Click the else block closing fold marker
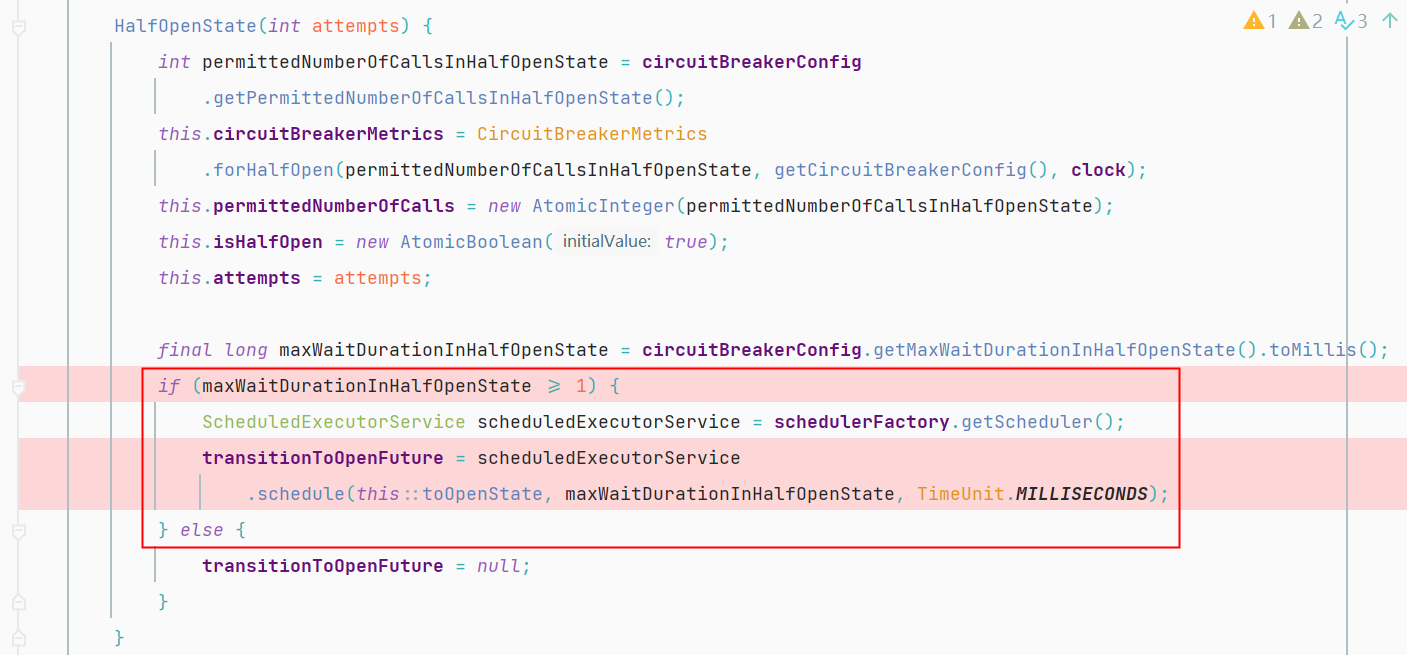 click(x=19, y=602)
